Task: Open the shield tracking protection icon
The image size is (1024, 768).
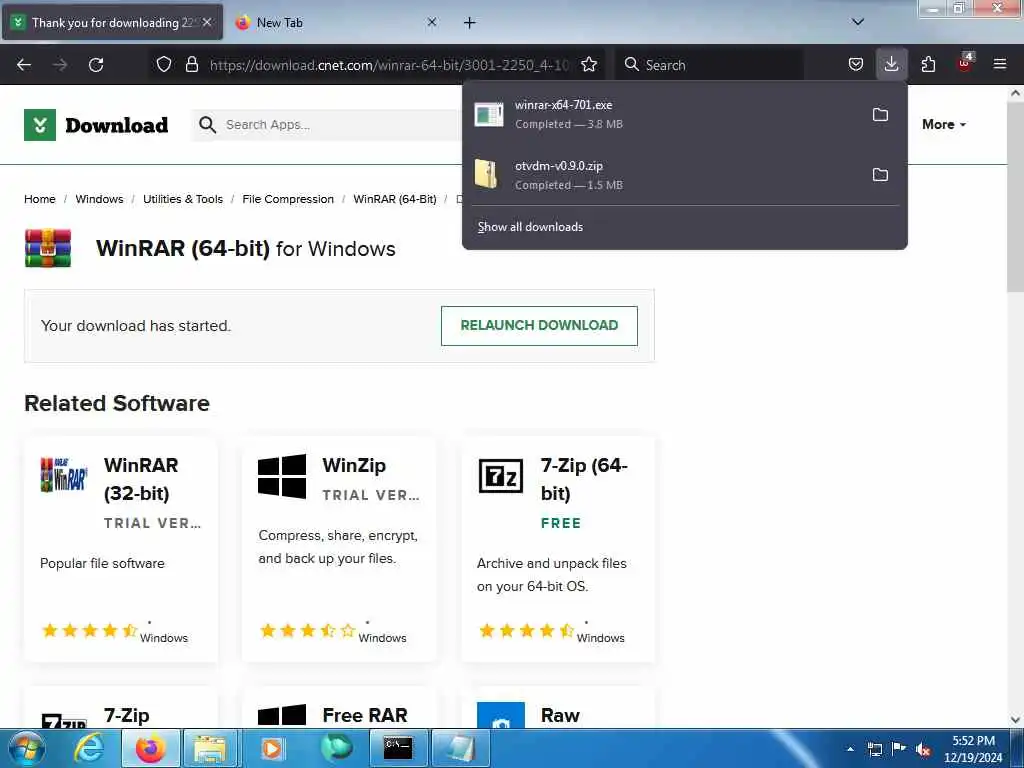Action: coord(164,65)
